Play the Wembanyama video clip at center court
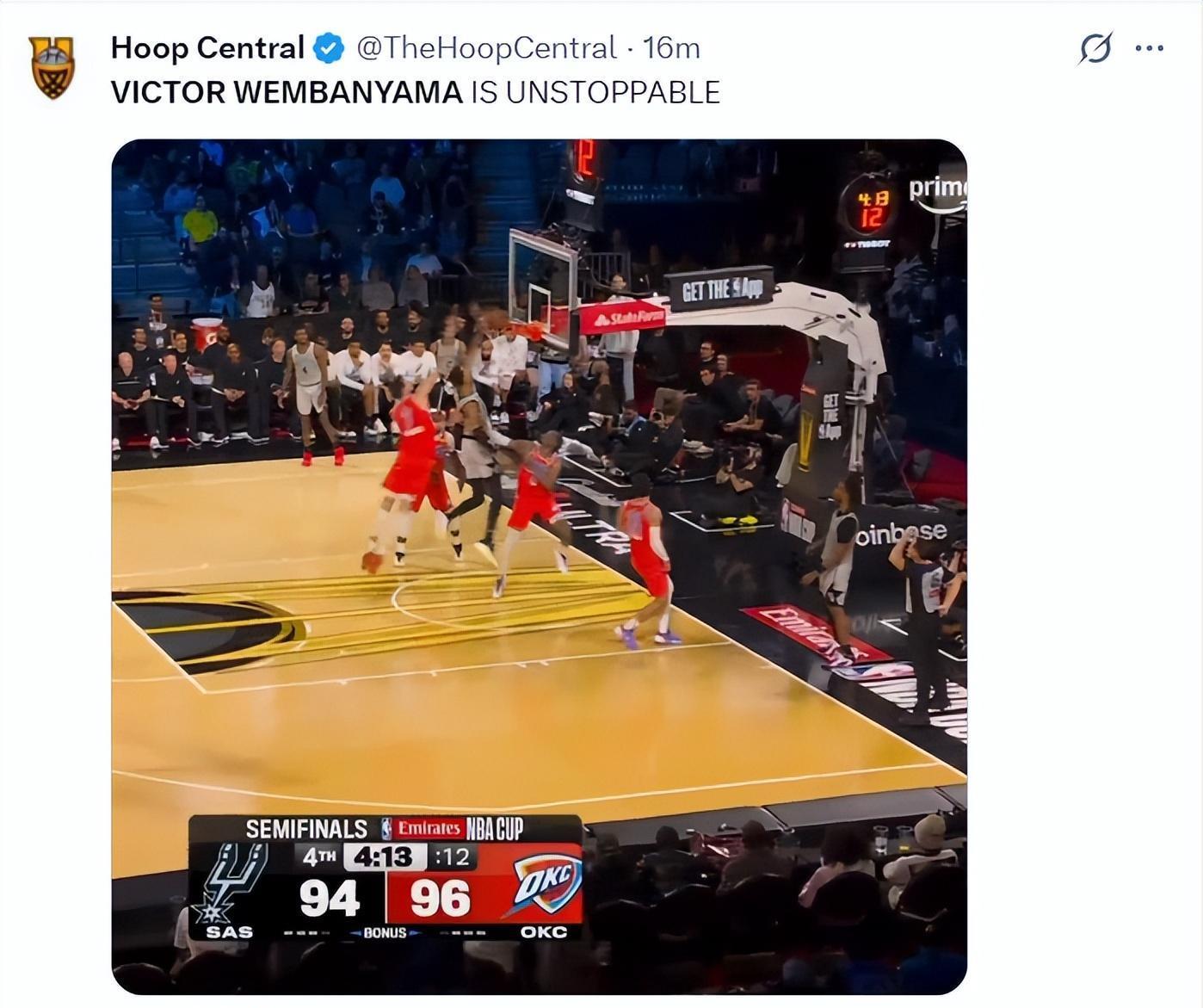 point(539,566)
